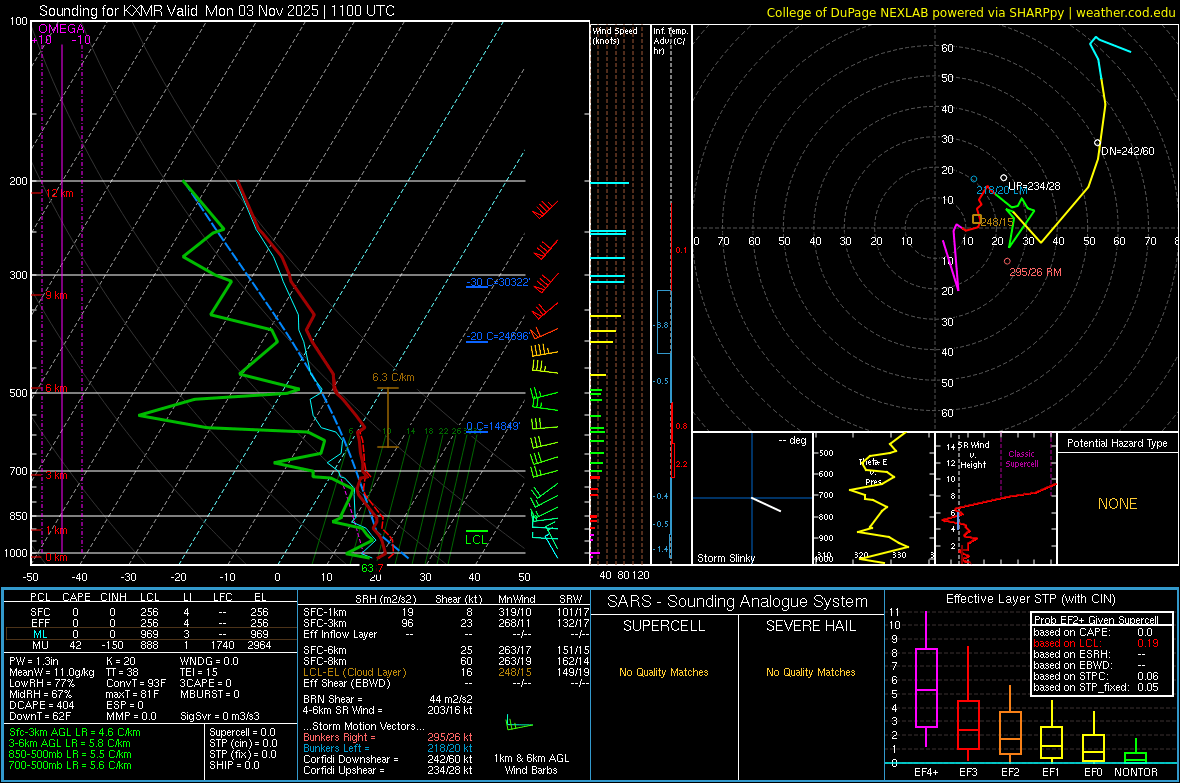Screen dimensions: 1180x783
Task: Click the magenta OMEGA label
Action: tap(62, 29)
